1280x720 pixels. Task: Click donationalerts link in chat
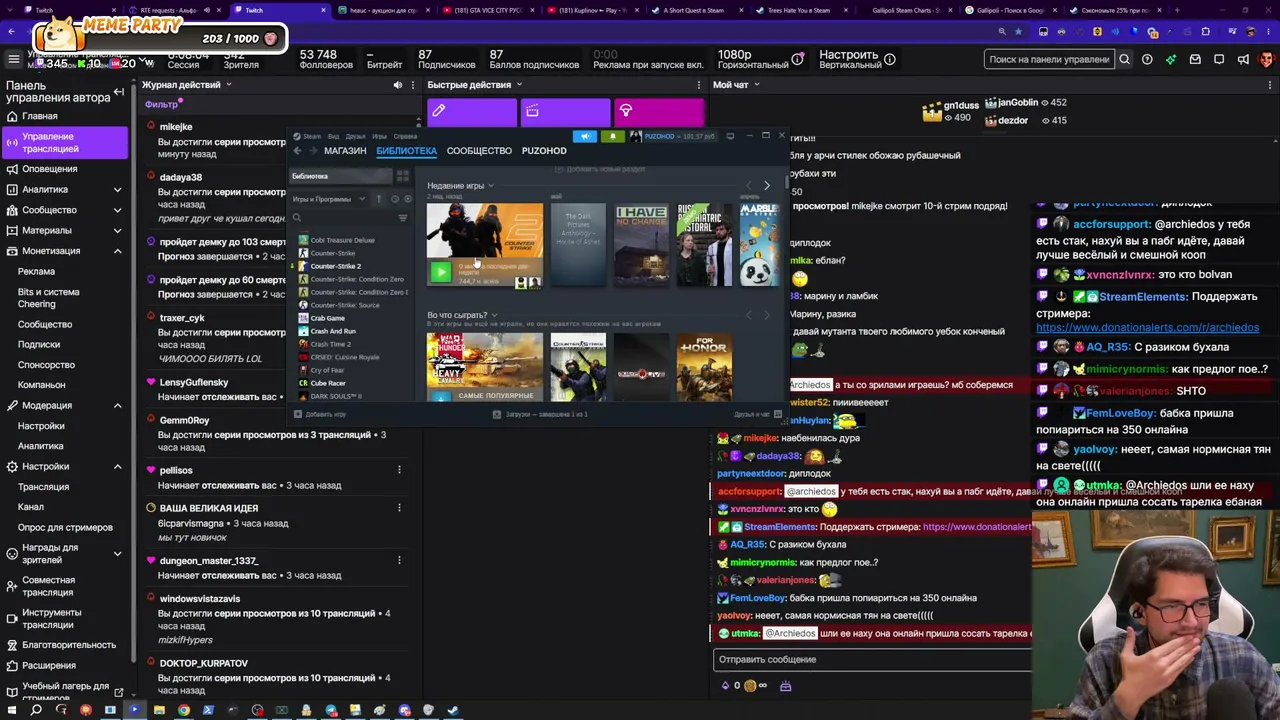click(x=1147, y=328)
